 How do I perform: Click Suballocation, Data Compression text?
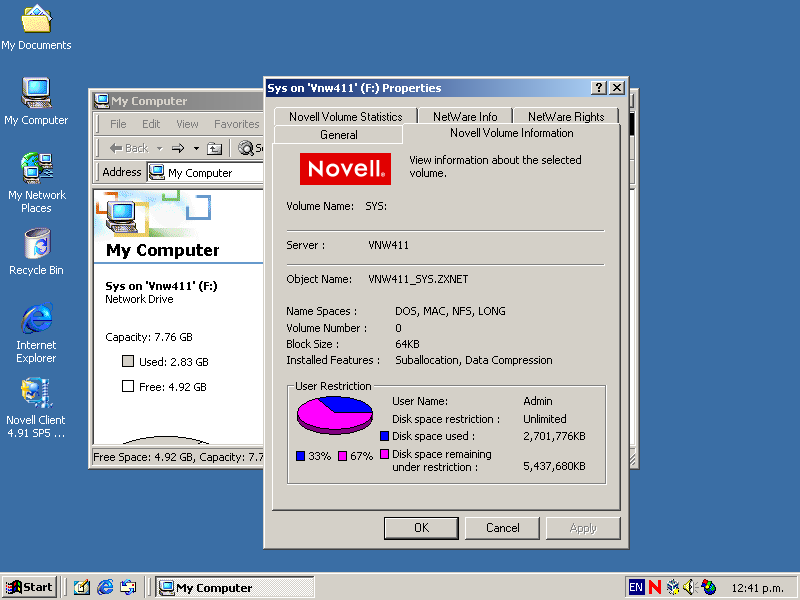click(x=473, y=360)
